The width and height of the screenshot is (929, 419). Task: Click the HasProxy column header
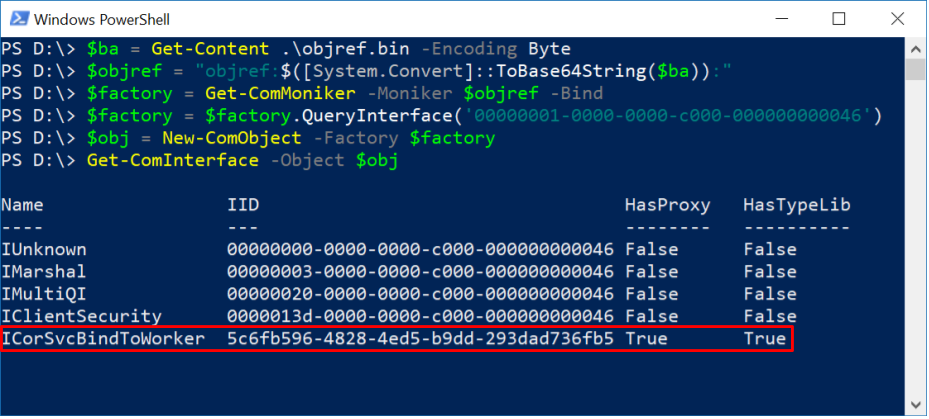click(x=667, y=205)
